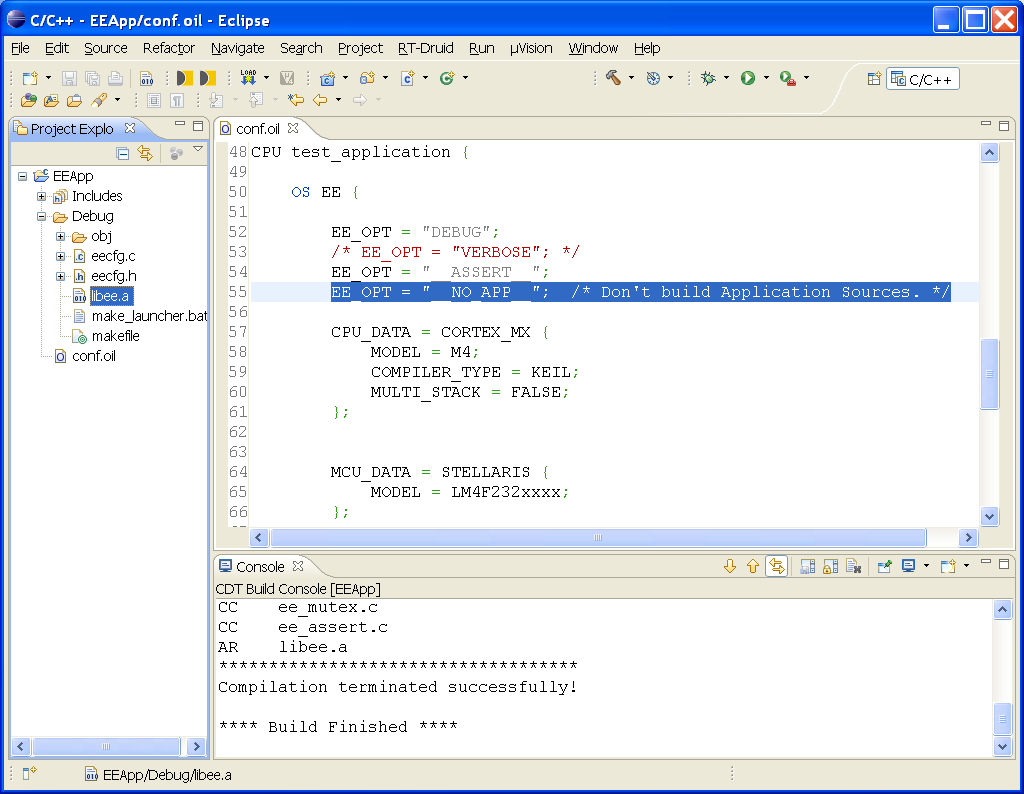Collapse the Debug folder tree node
Screen dimensions: 1024x794
(41, 216)
